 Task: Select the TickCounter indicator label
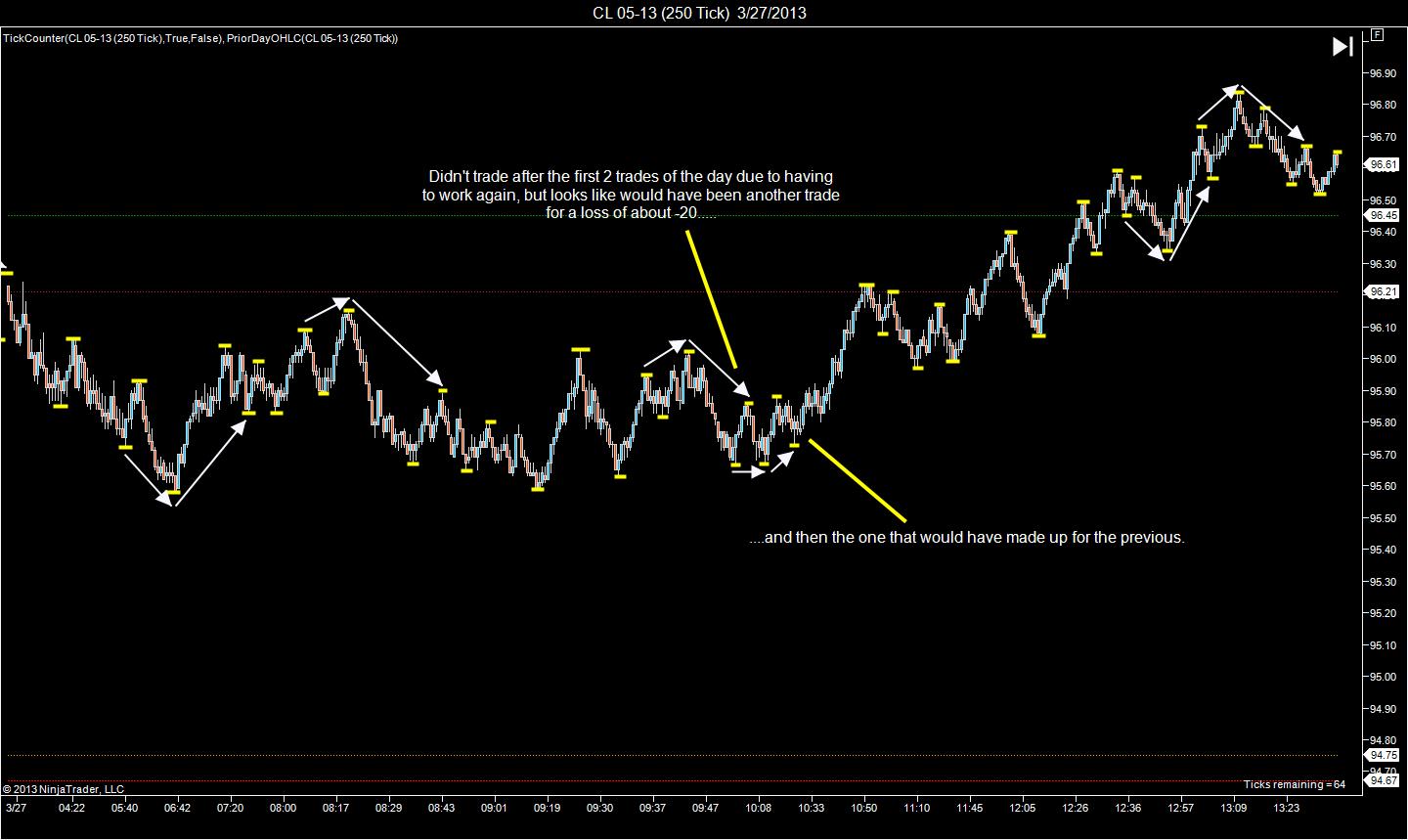(115, 38)
